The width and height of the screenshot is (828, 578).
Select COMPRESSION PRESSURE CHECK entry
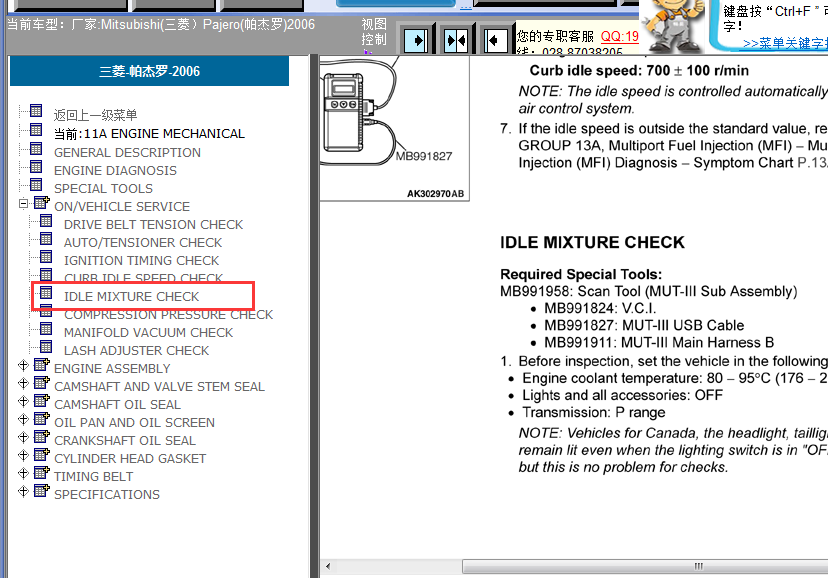click(x=169, y=315)
